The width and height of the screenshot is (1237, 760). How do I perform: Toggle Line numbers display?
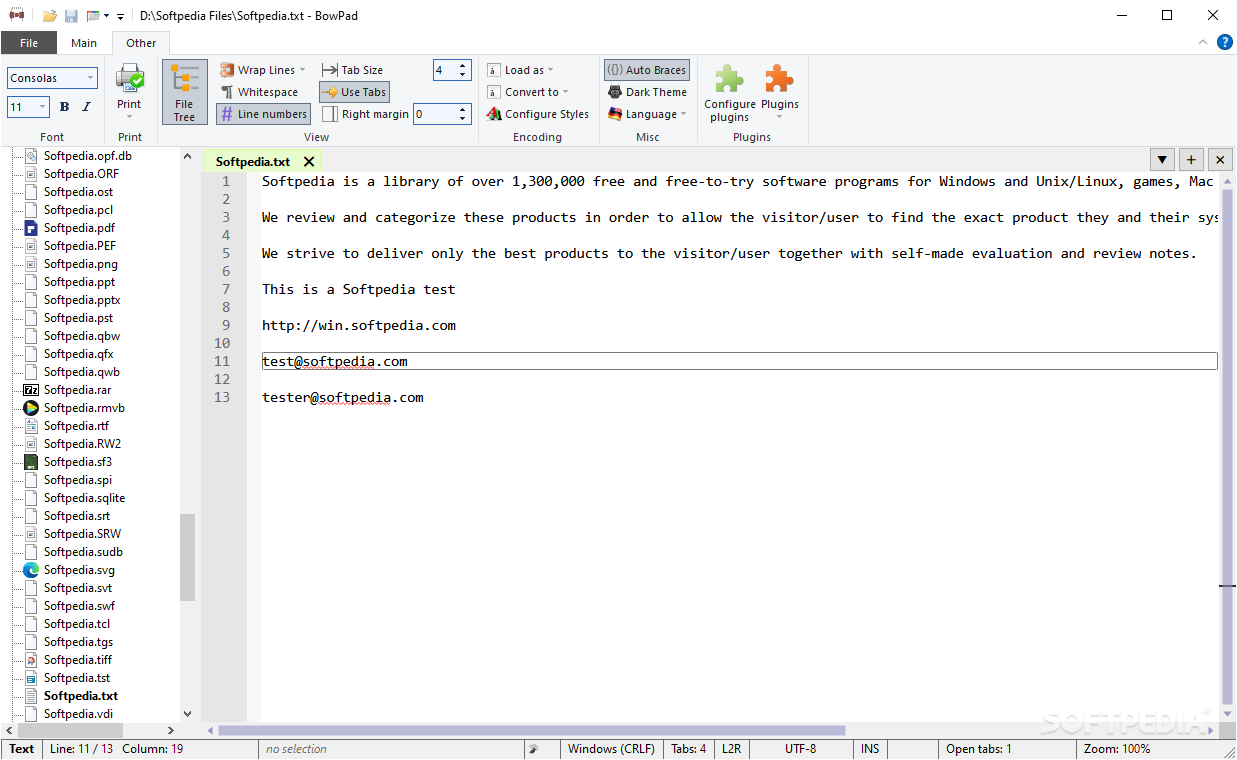pyautogui.click(x=263, y=114)
